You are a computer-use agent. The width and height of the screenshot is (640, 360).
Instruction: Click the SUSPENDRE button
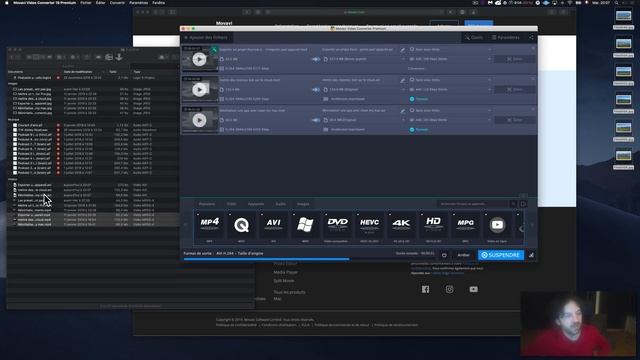coord(501,255)
